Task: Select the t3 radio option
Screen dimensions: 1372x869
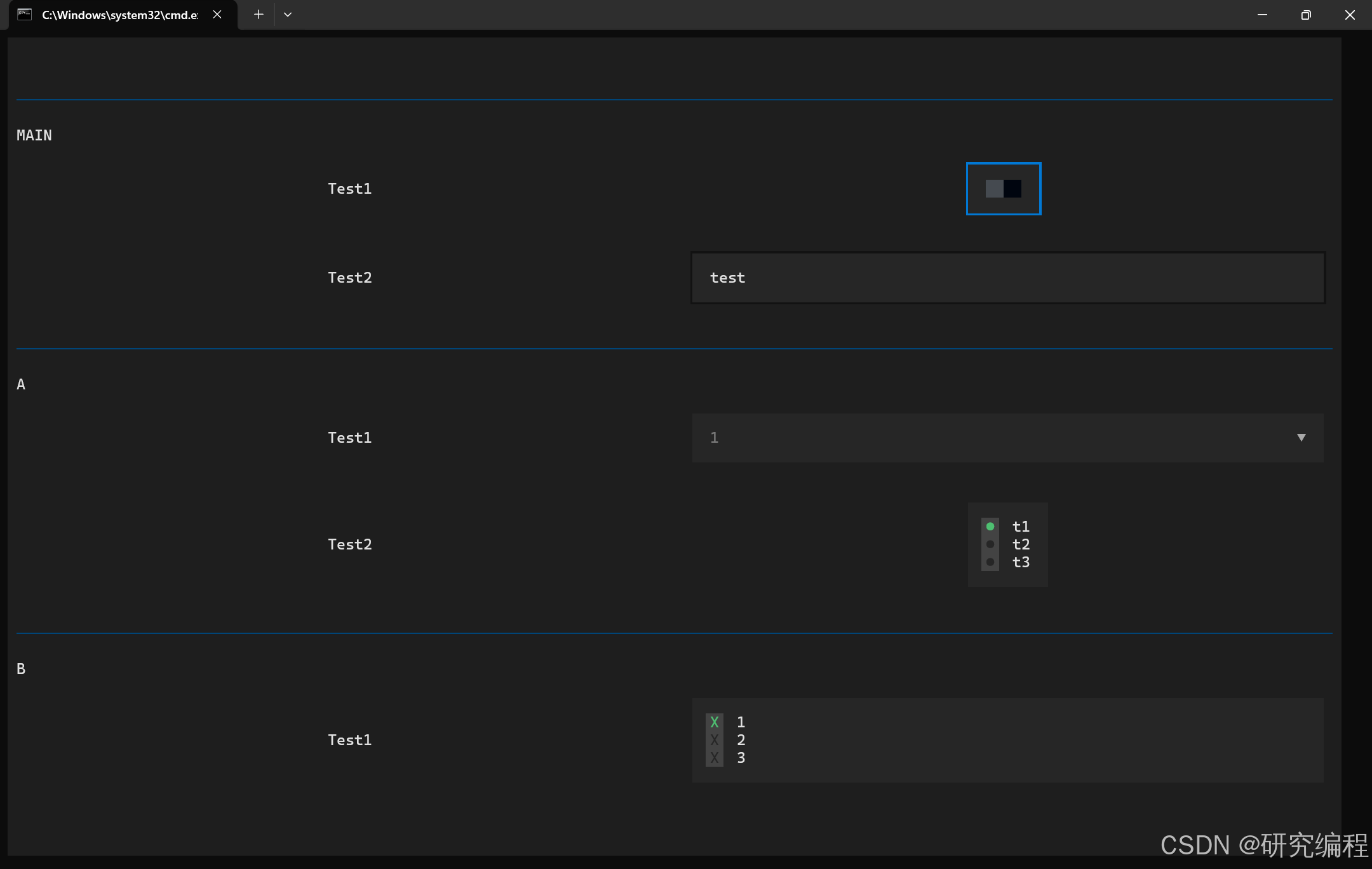Action: pyautogui.click(x=990, y=562)
